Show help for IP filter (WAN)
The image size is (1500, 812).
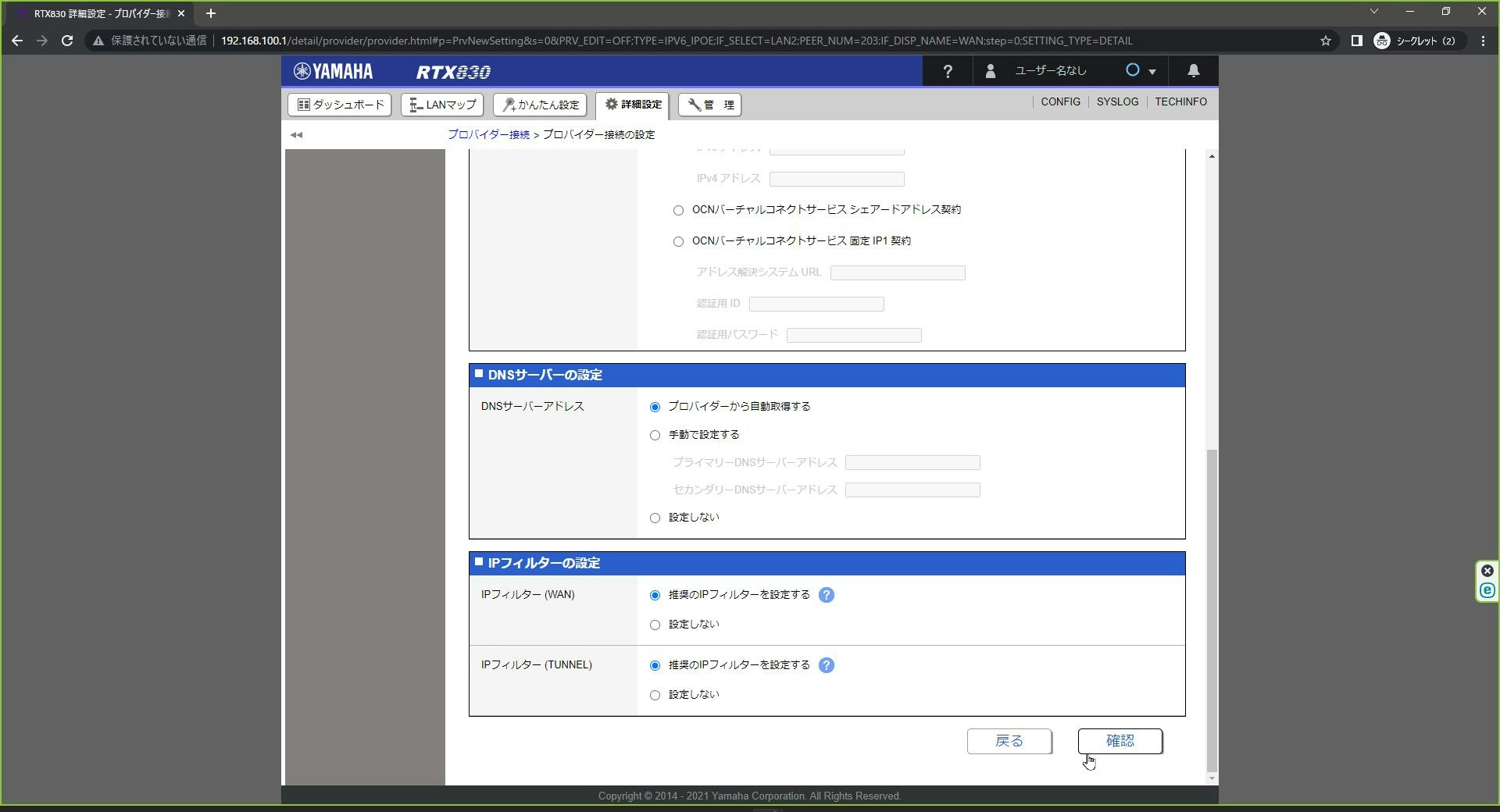click(826, 595)
